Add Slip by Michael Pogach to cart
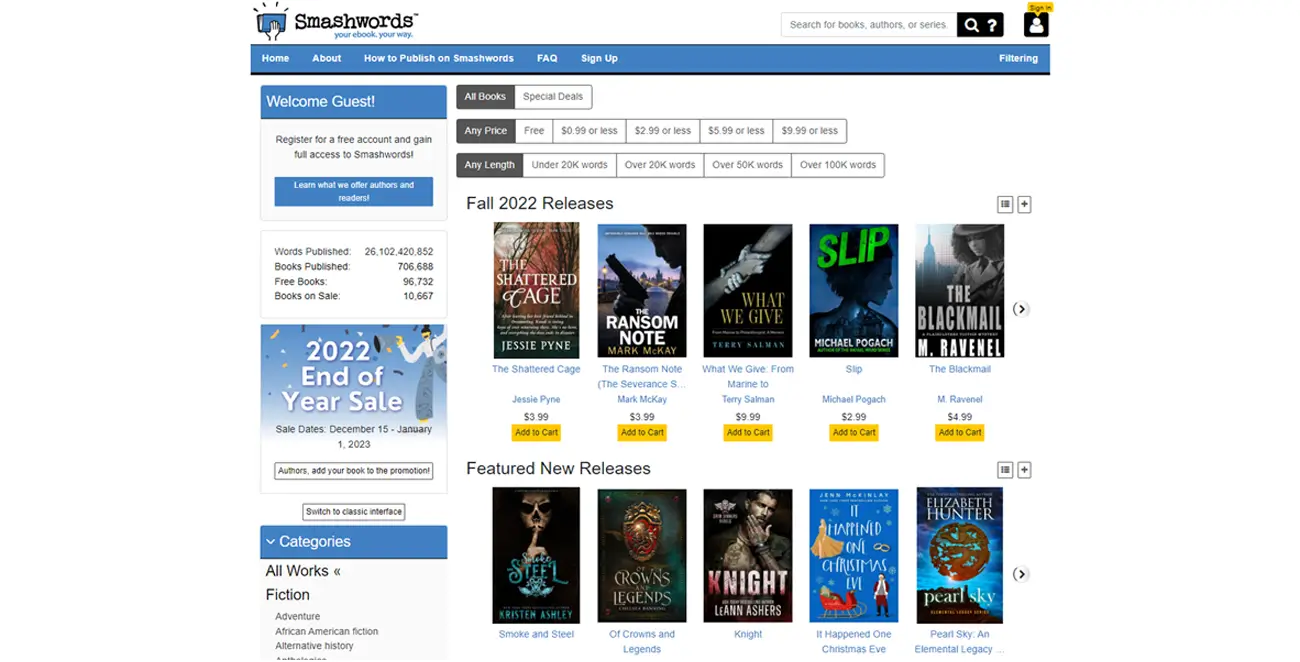 853,432
